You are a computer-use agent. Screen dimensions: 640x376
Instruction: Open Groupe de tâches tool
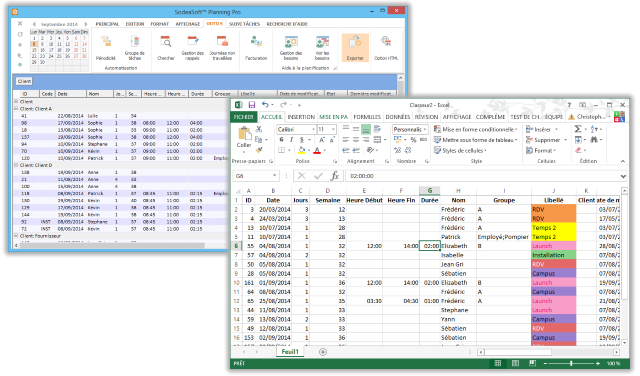point(135,48)
